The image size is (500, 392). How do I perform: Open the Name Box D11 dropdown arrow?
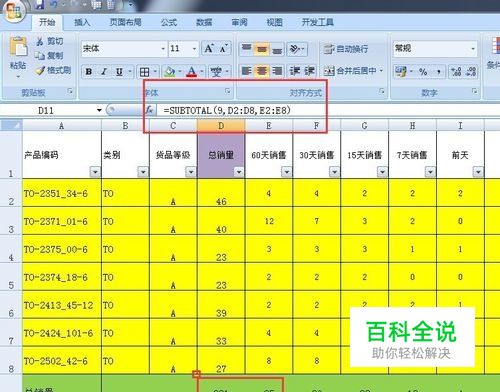click(x=99, y=110)
